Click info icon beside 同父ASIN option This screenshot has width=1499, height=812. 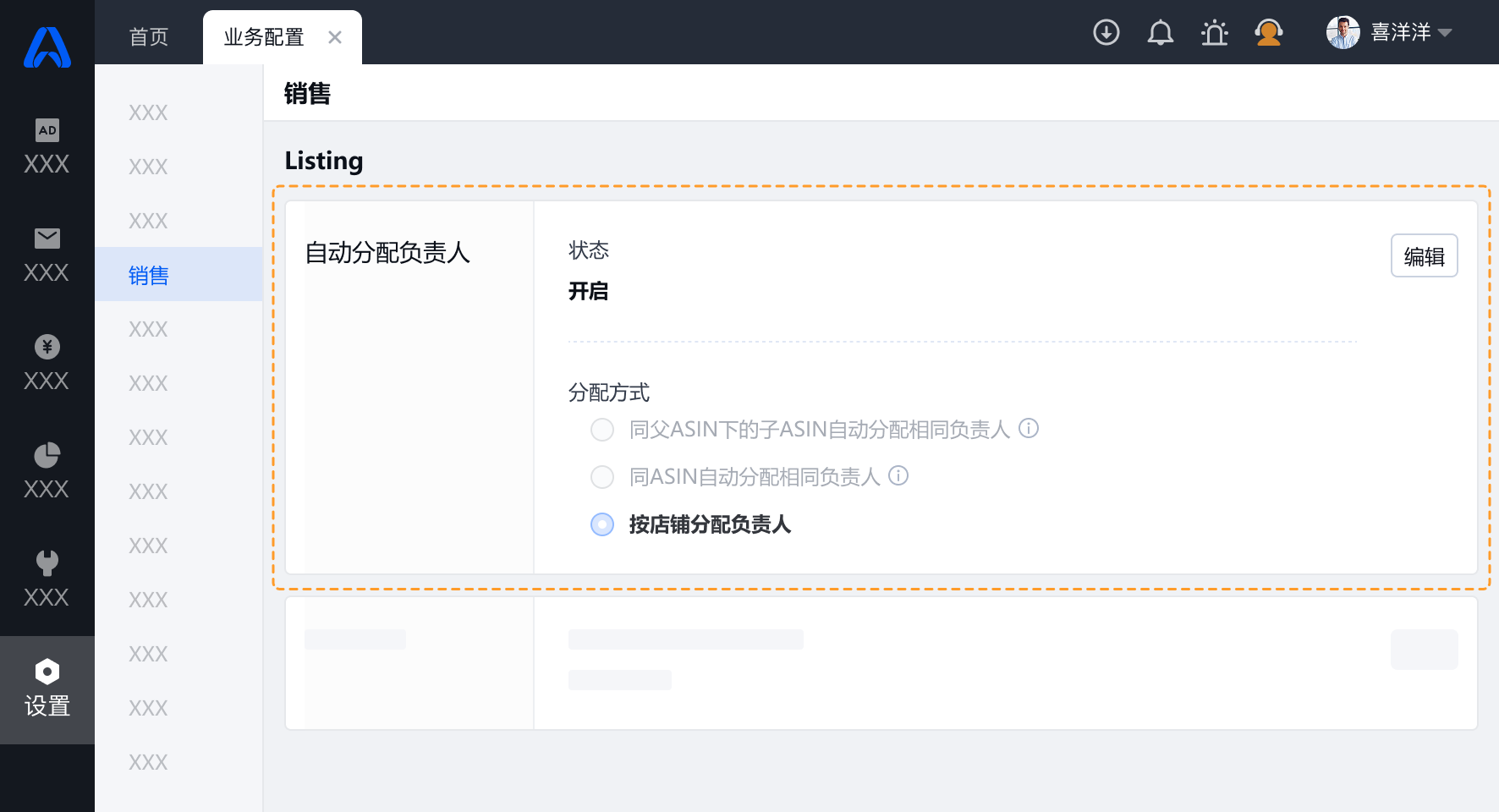click(x=1029, y=428)
